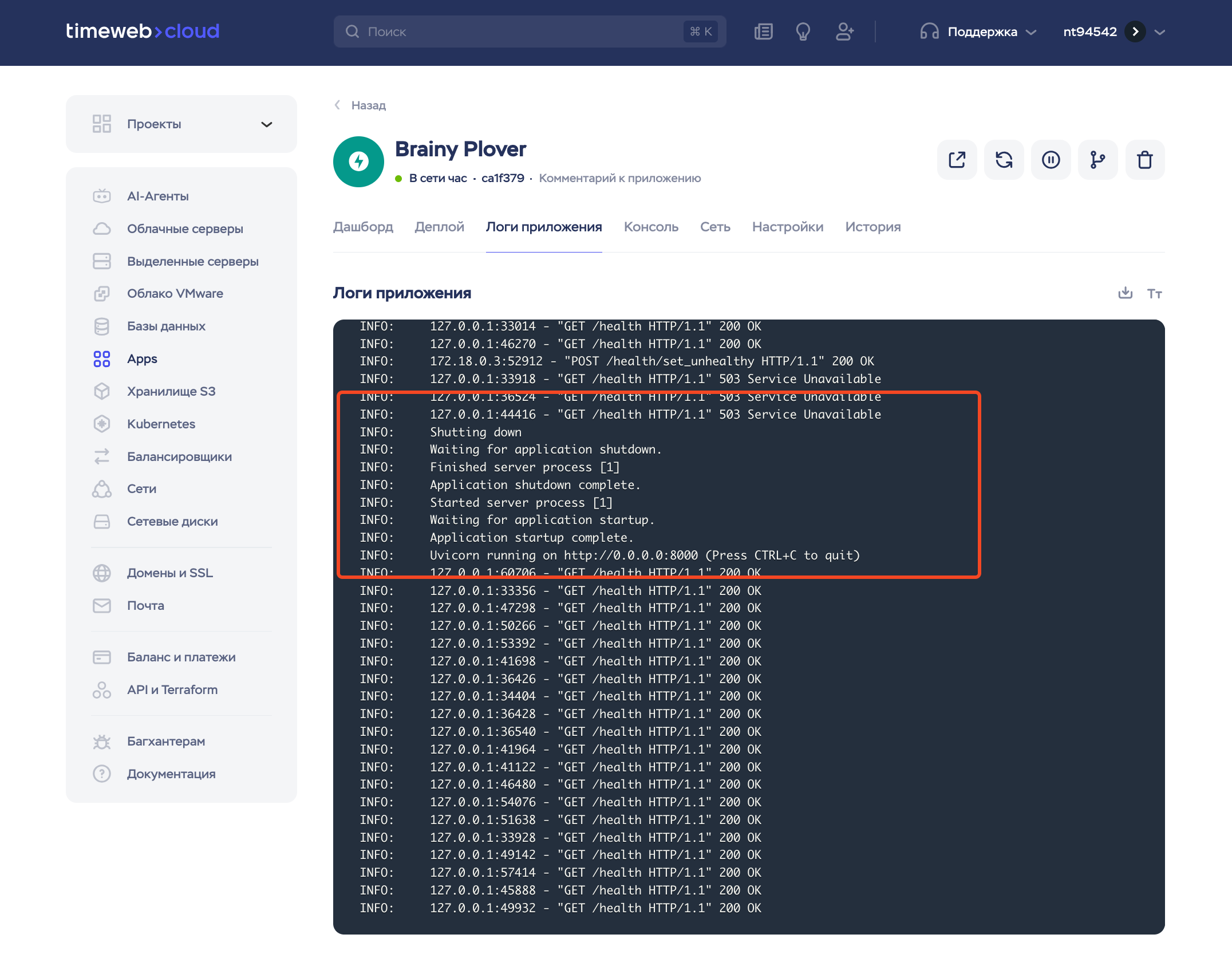Viewport: 1232px width, 954px height.
Task: Delete the app using the trash icon
Action: click(1144, 160)
